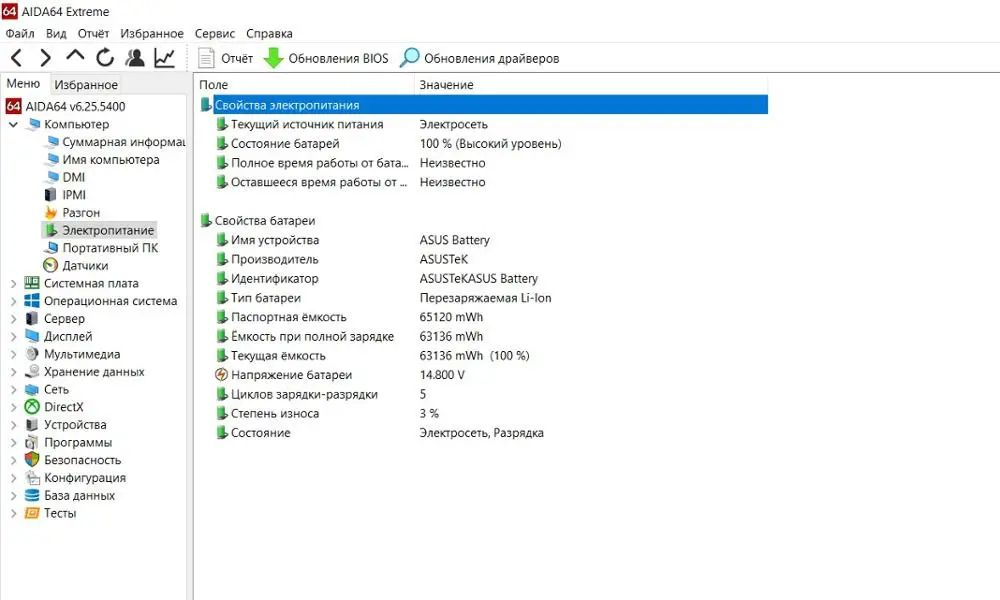Open the Файл menu
Screen dimensions: 1000x600
[x=20, y=33]
